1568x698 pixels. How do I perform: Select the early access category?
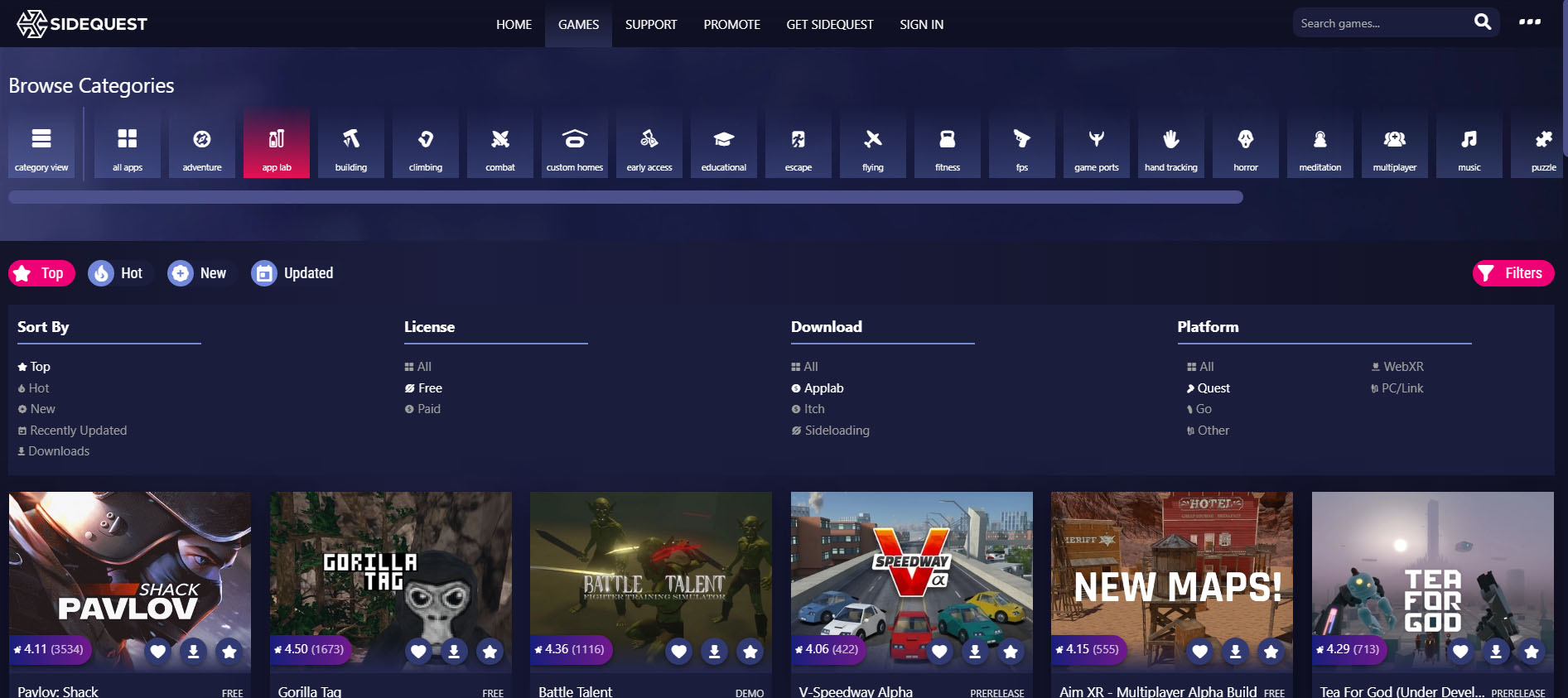point(649,143)
